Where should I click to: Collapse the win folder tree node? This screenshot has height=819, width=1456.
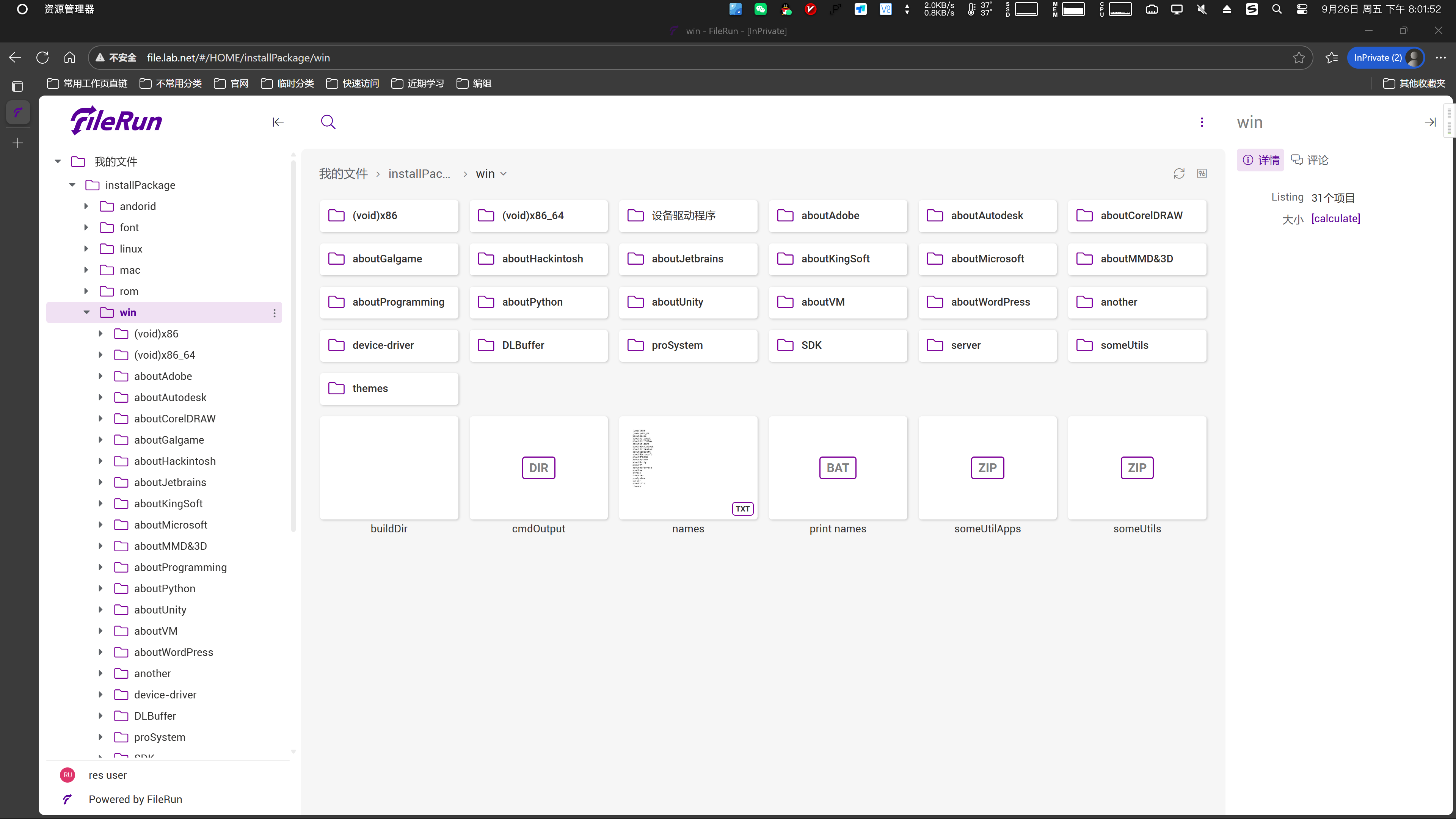point(86,312)
